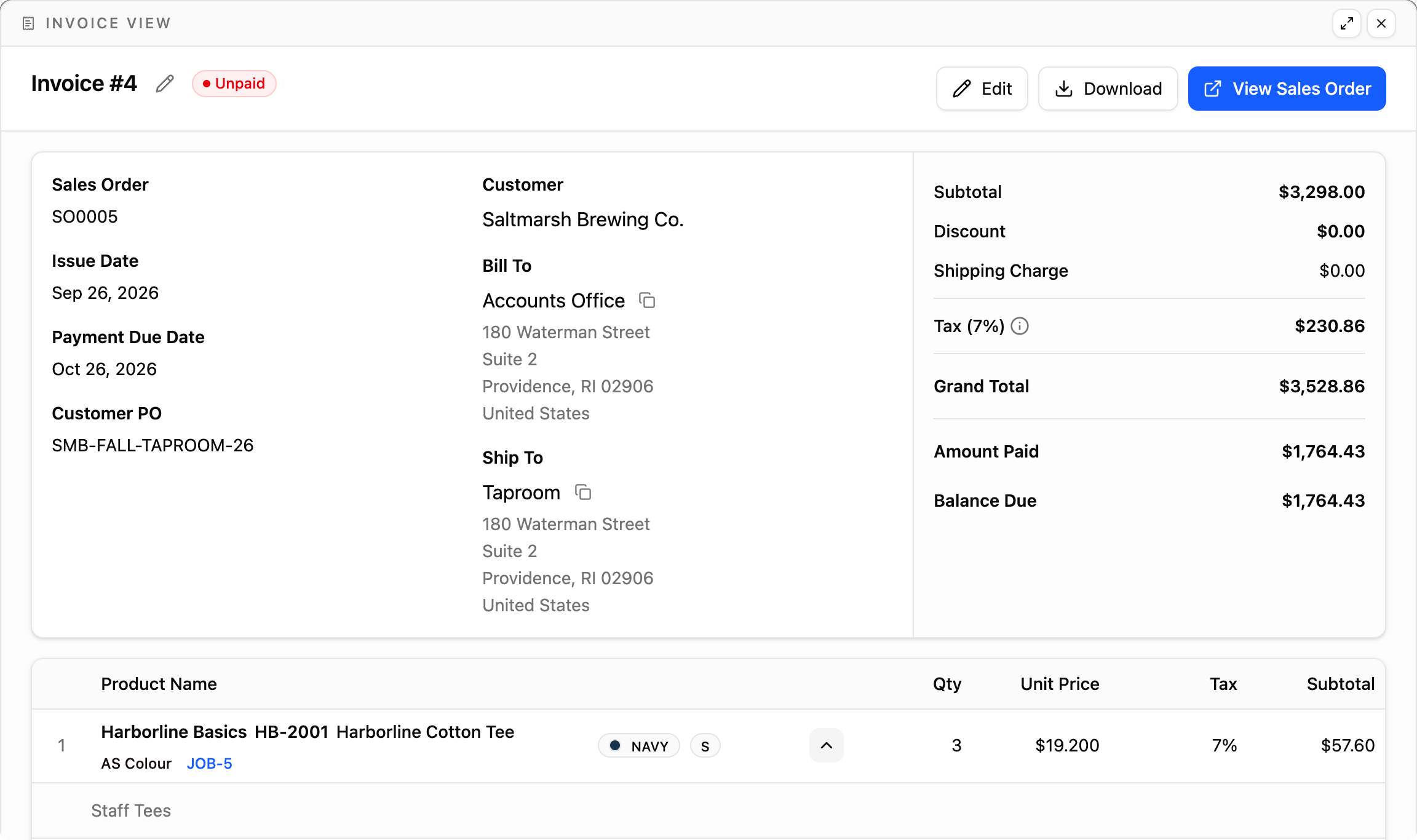Click the unit price $19.200
Viewport: 1417px width, 840px height.
point(1067,745)
